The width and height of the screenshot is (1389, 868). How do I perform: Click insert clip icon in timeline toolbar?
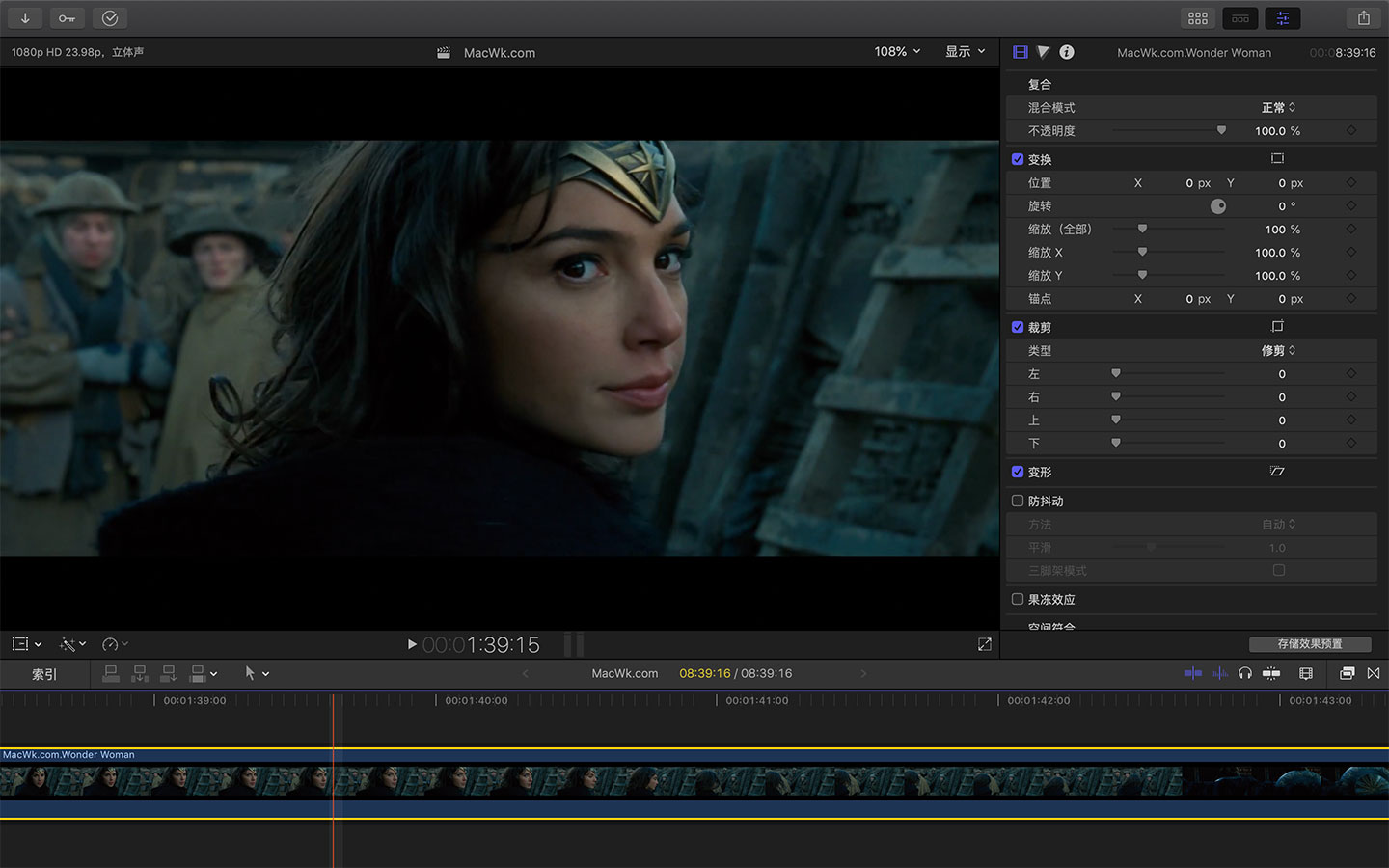point(140,673)
